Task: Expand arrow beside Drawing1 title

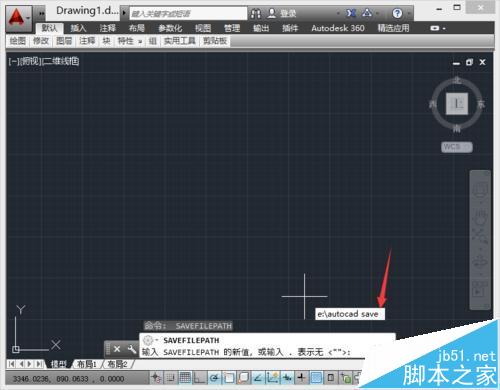Action: coord(124,13)
